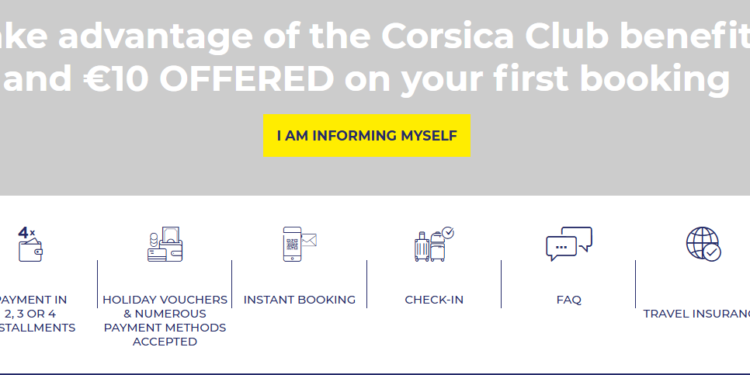Click the checkmark badge on luggage icon

(x=448, y=232)
